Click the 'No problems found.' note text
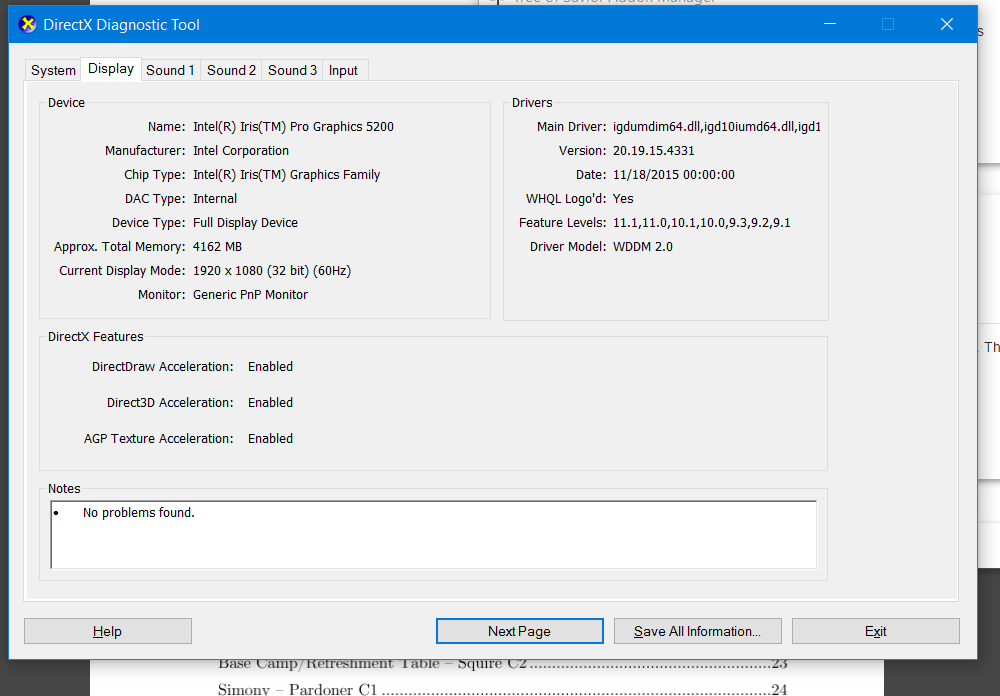 pyautogui.click(x=138, y=513)
